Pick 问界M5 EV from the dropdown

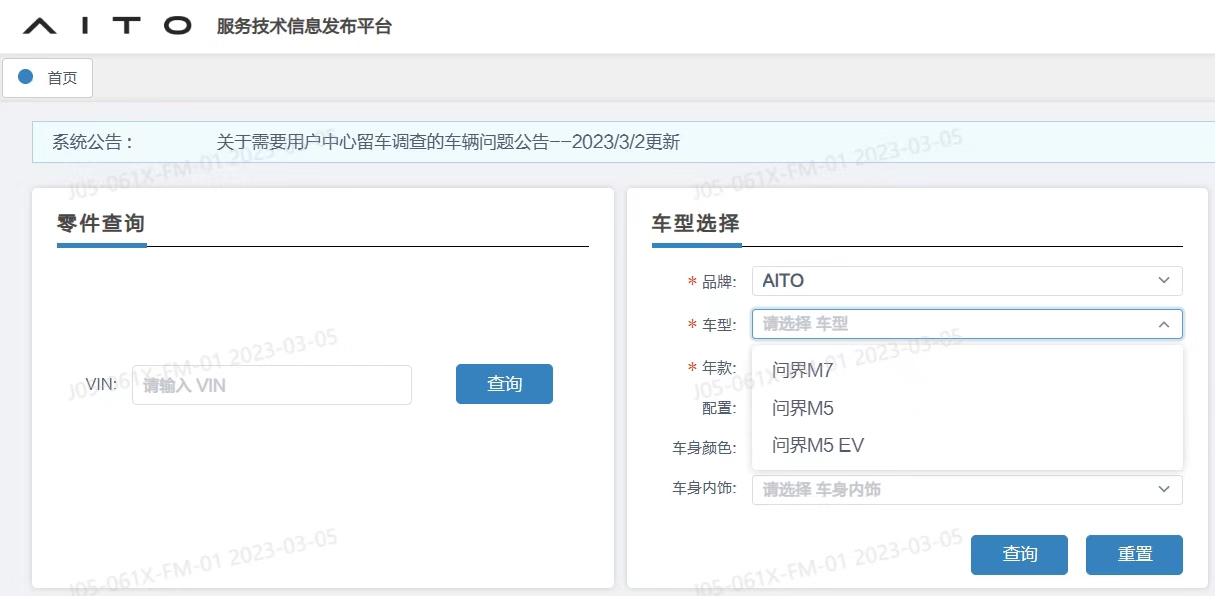(x=818, y=445)
